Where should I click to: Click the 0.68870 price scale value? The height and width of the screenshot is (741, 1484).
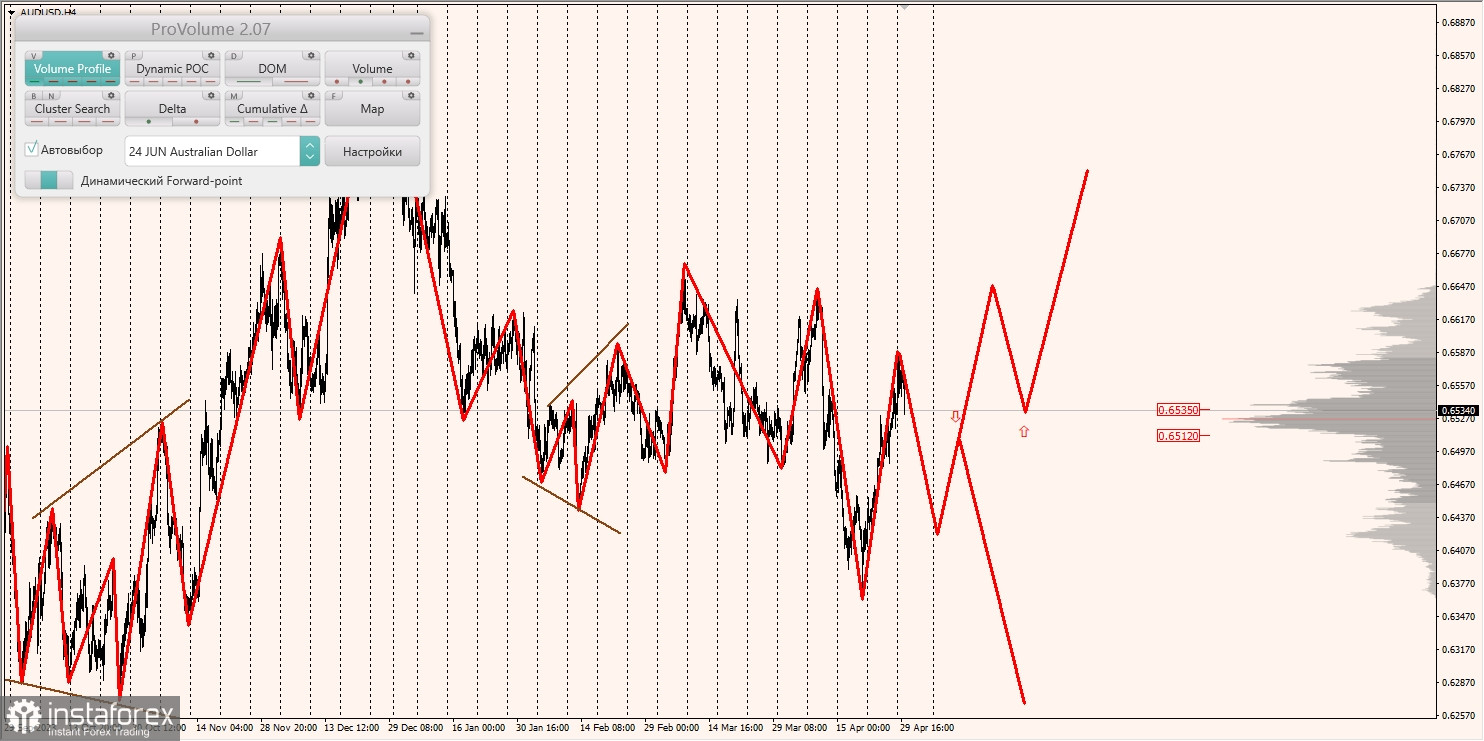click(1457, 23)
